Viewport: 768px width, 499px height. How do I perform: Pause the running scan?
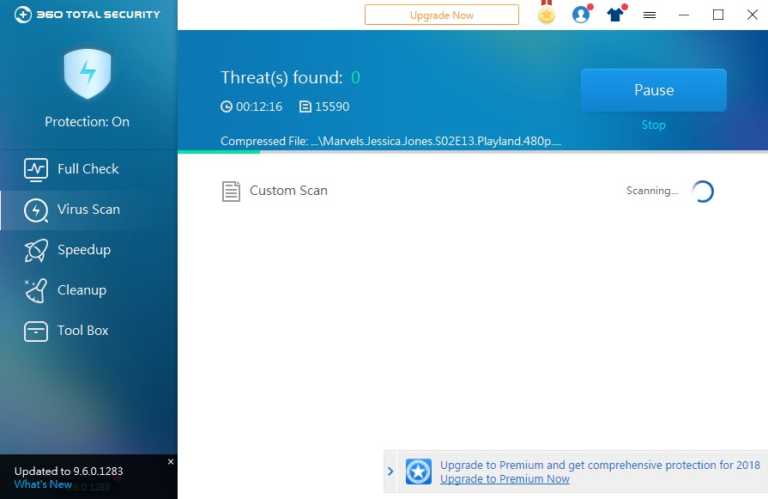653,90
